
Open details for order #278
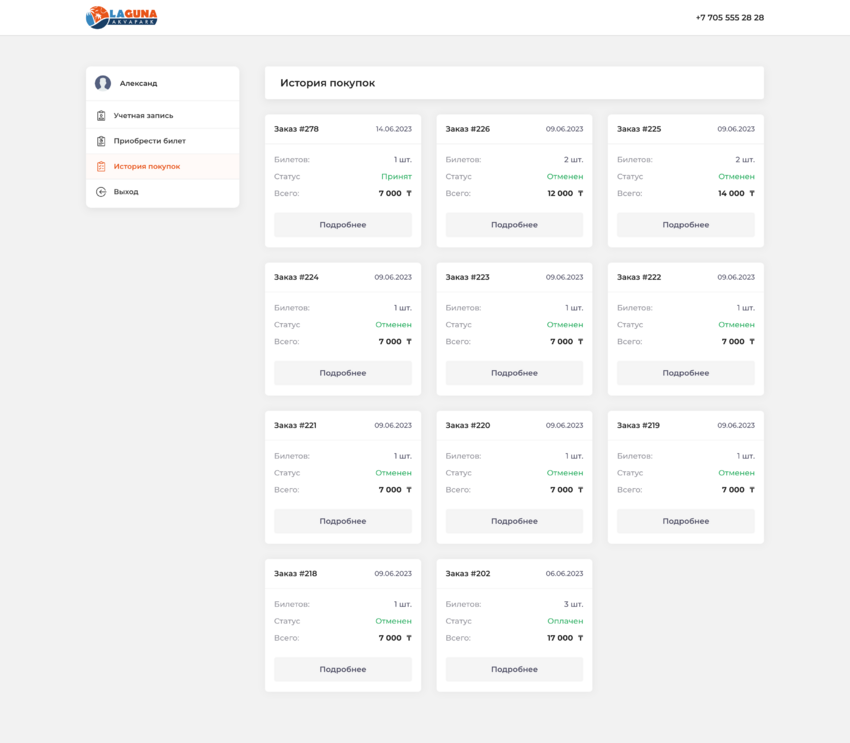pos(343,225)
